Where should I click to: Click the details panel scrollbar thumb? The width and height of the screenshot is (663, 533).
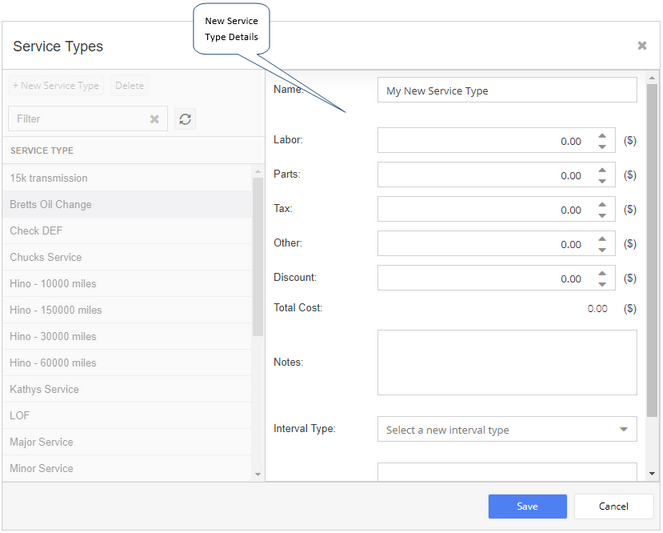pos(652,250)
